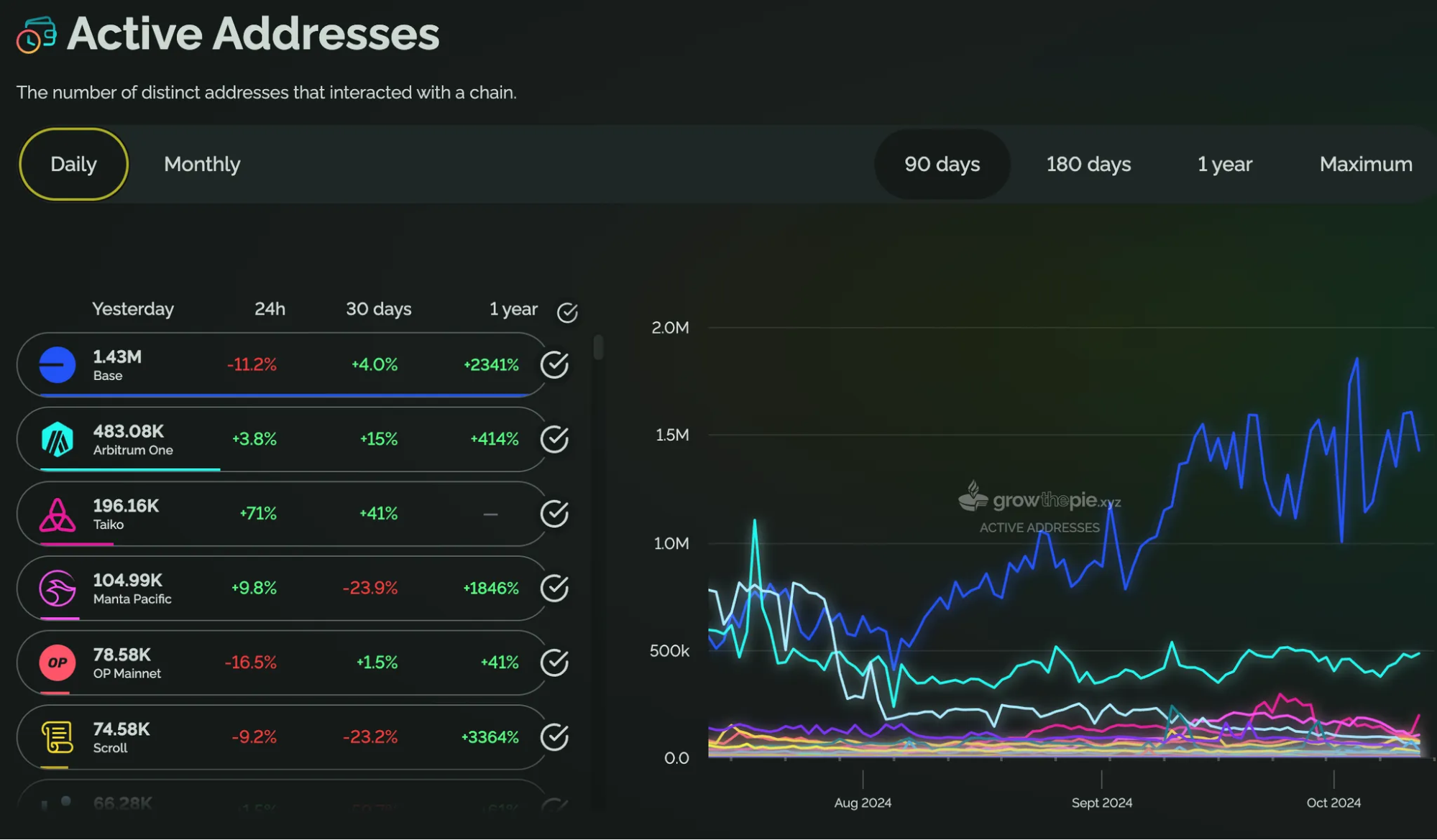
Task: Toggle the Scroll chain checkmark
Action: coord(554,737)
